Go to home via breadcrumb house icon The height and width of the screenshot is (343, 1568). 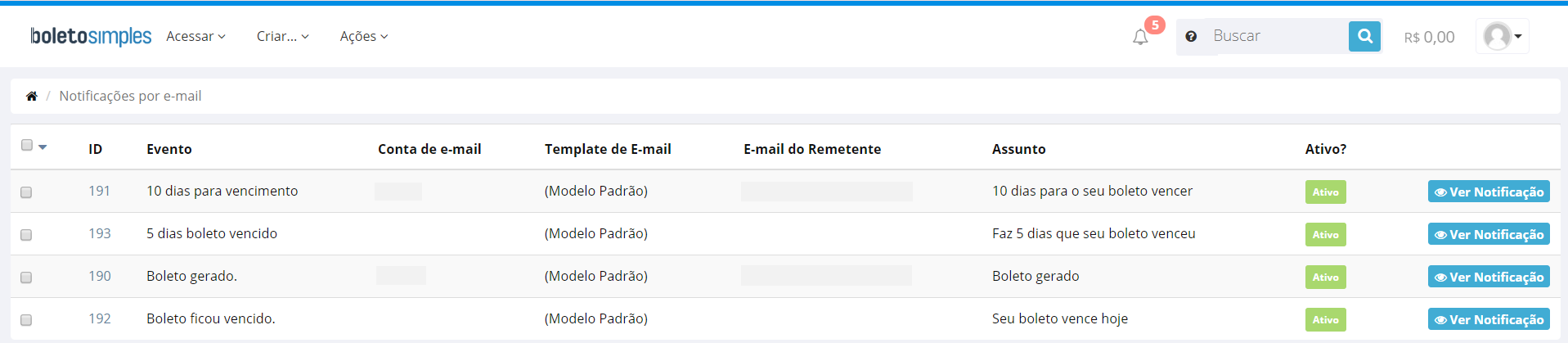click(32, 96)
